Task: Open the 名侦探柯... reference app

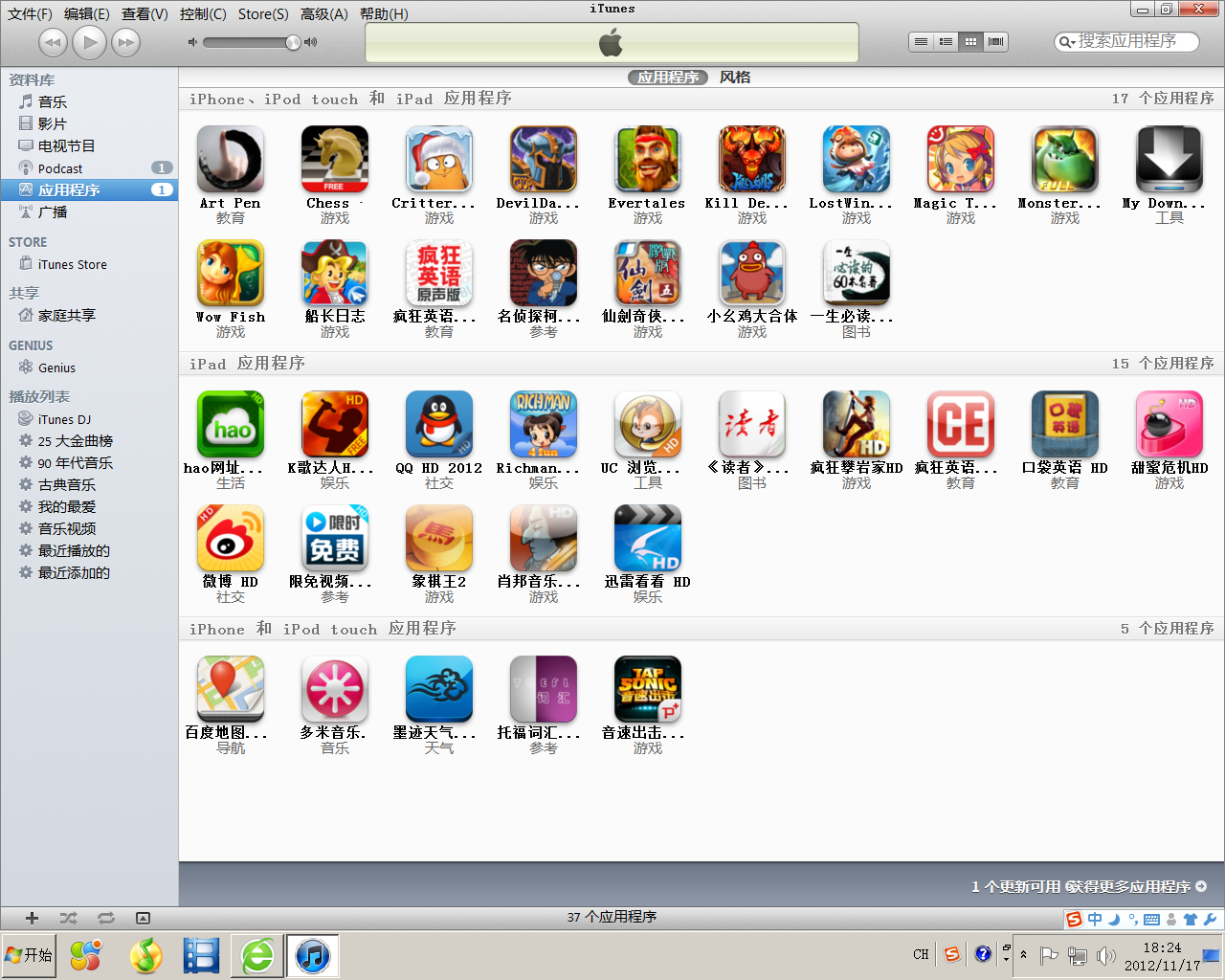Action: tap(543, 273)
